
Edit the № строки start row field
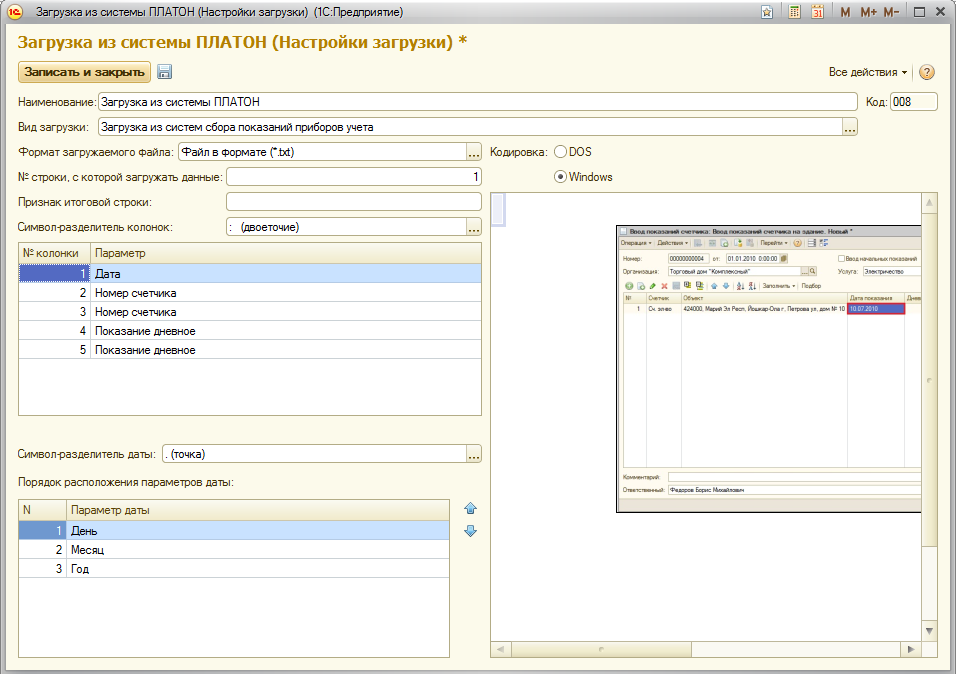(x=354, y=177)
